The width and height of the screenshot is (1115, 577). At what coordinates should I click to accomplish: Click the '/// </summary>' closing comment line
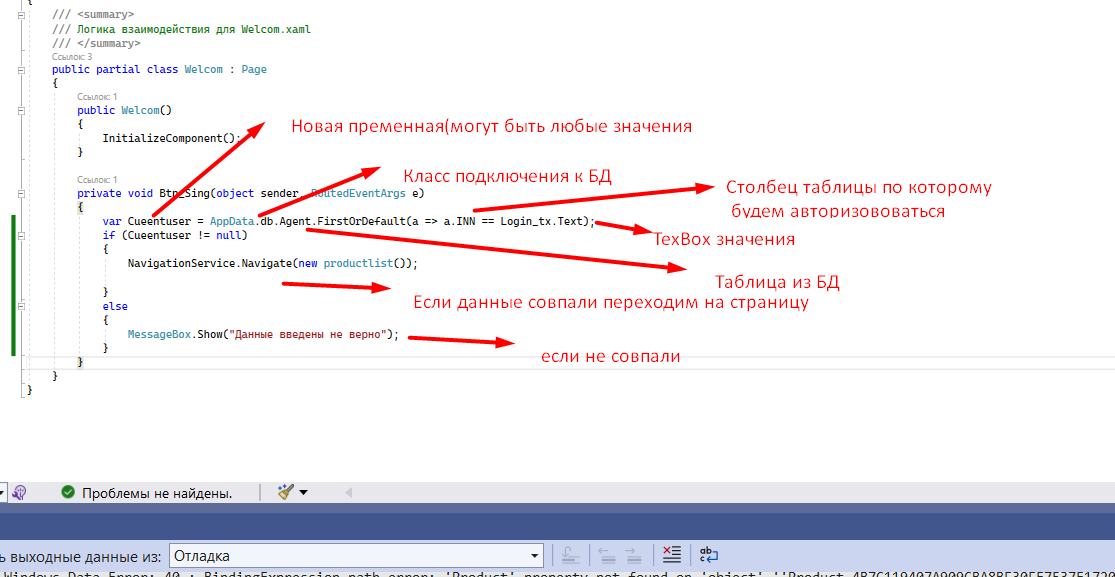tap(96, 43)
